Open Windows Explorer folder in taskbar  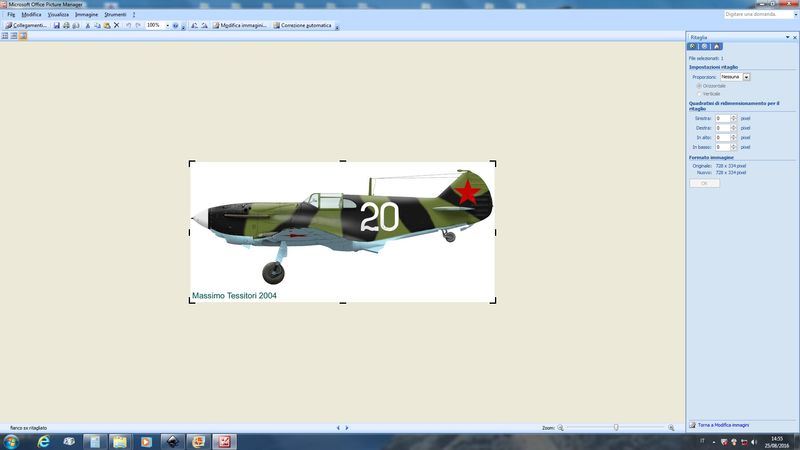[x=120, y=441]
